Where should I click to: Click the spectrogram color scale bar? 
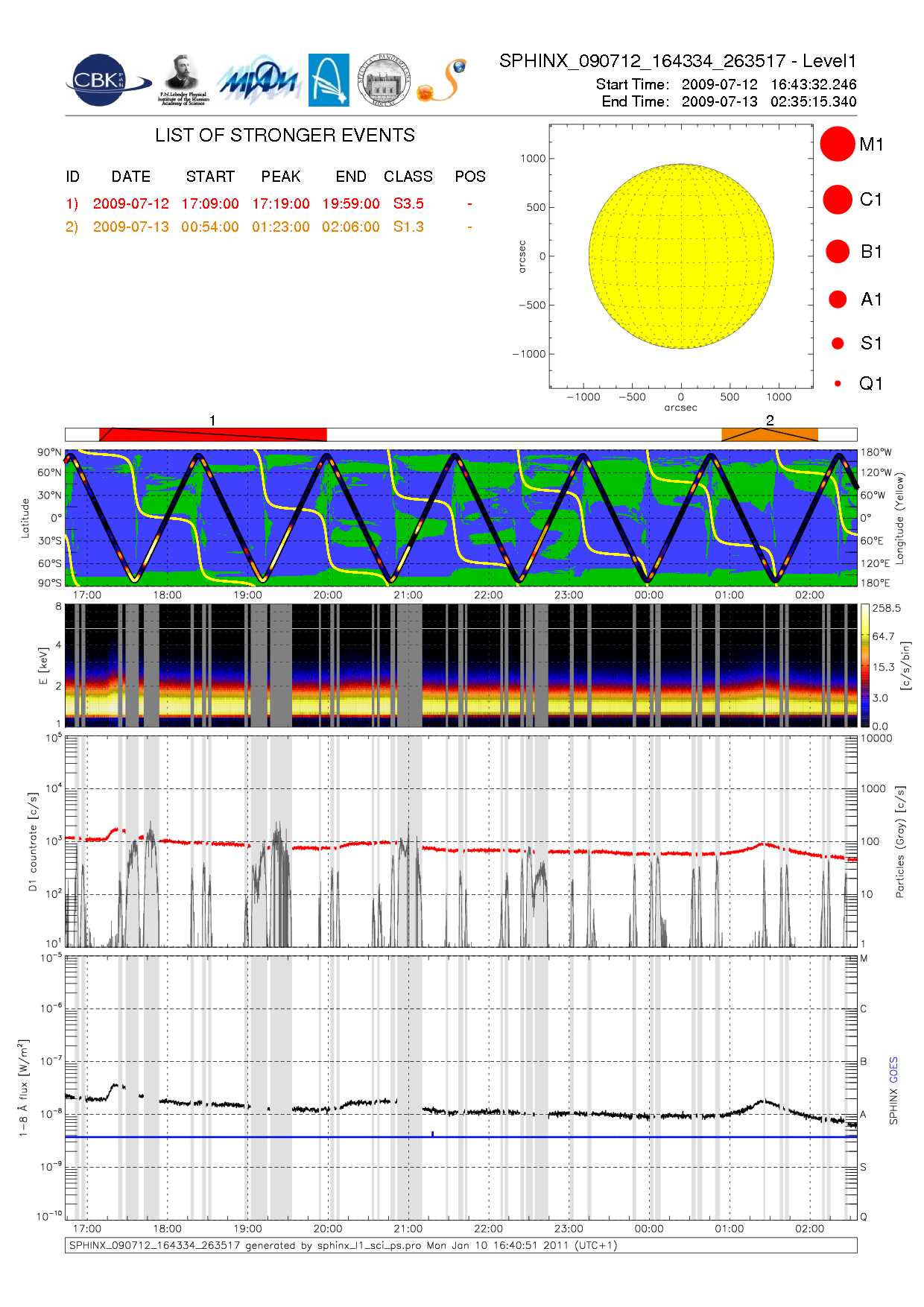point(864,665)
